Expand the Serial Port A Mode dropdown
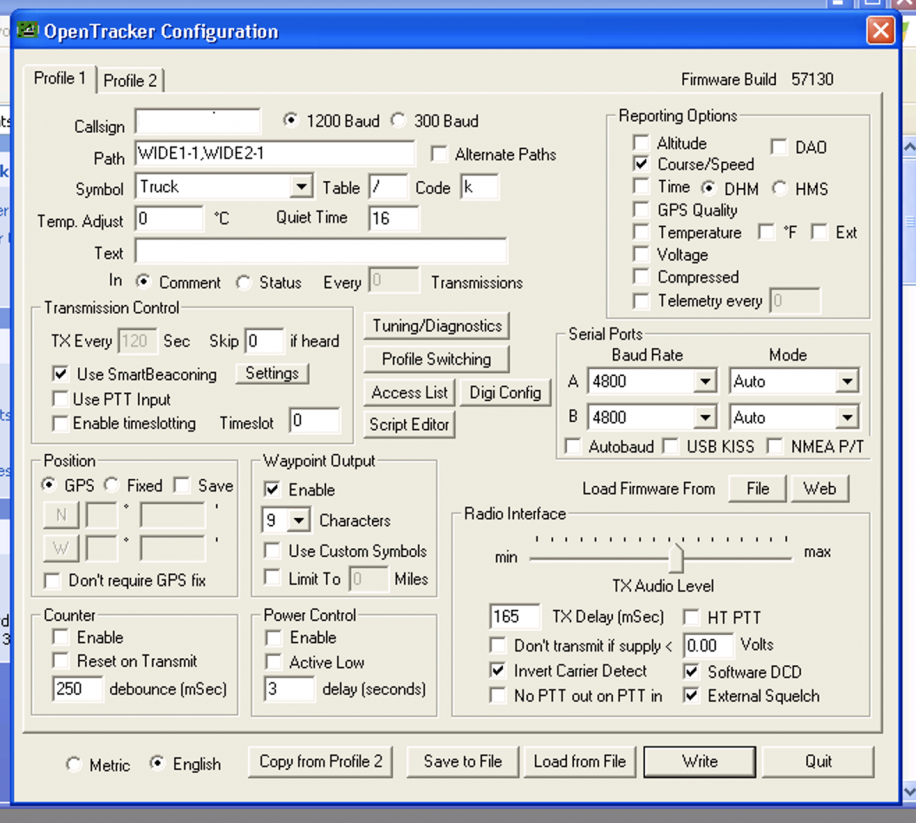 (846, 382)
